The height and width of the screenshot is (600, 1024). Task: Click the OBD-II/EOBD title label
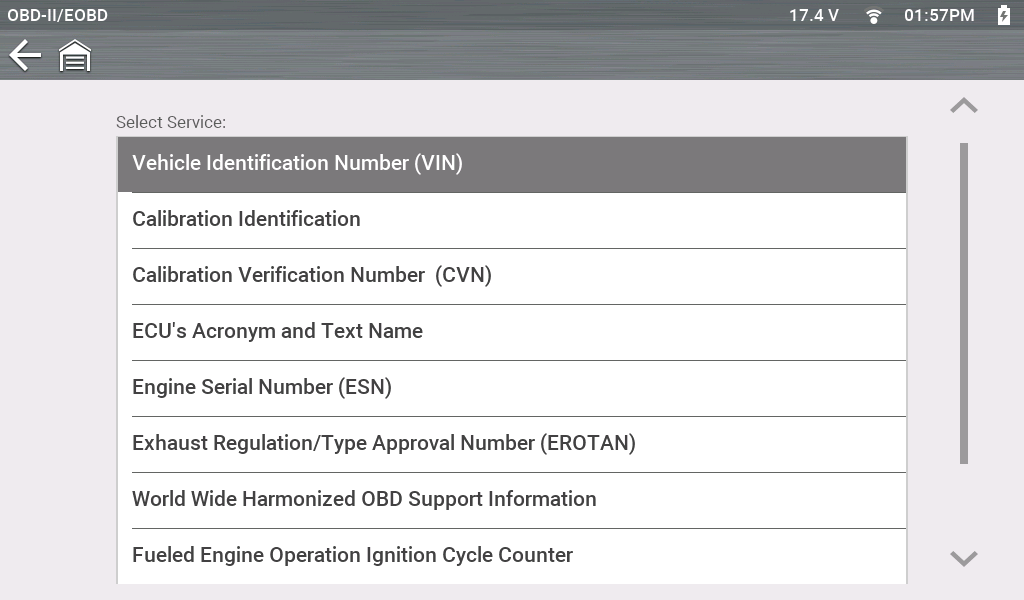pos(58,16)
